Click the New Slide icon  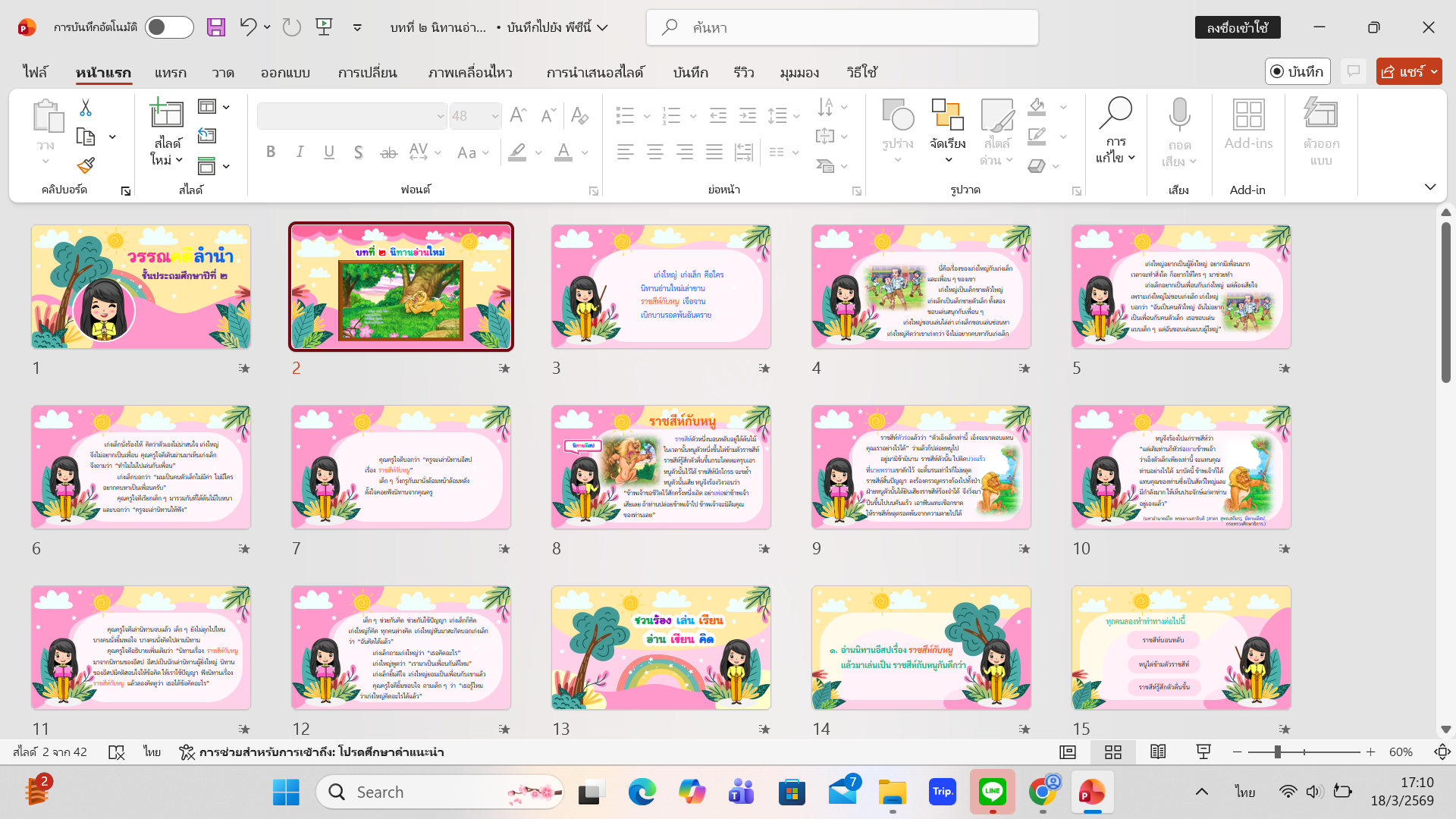tap(167, 114)
